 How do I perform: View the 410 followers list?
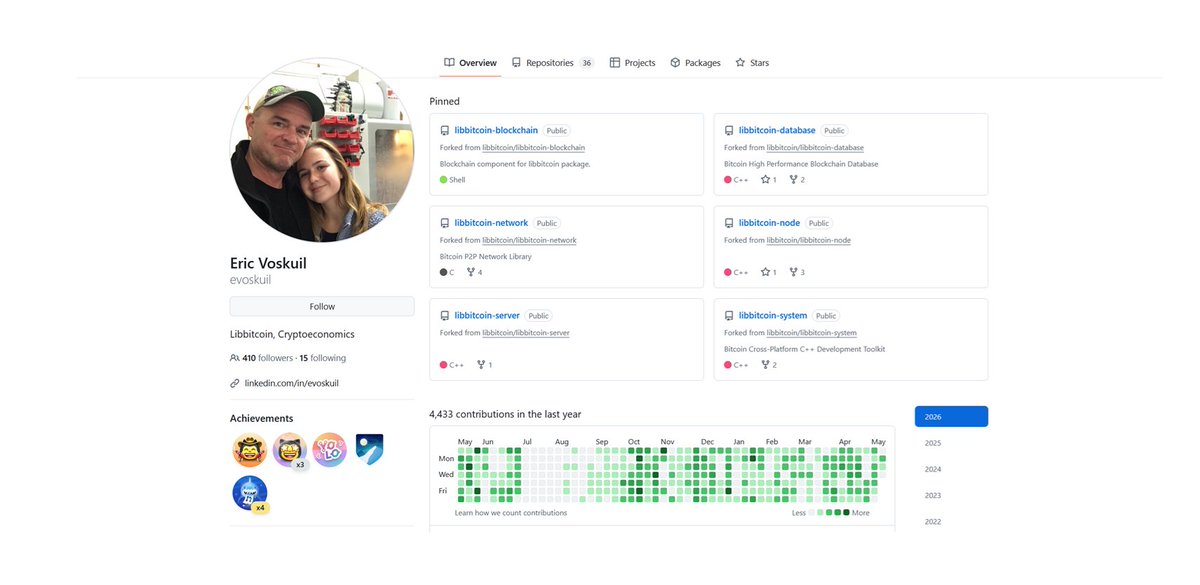[267, 358]
